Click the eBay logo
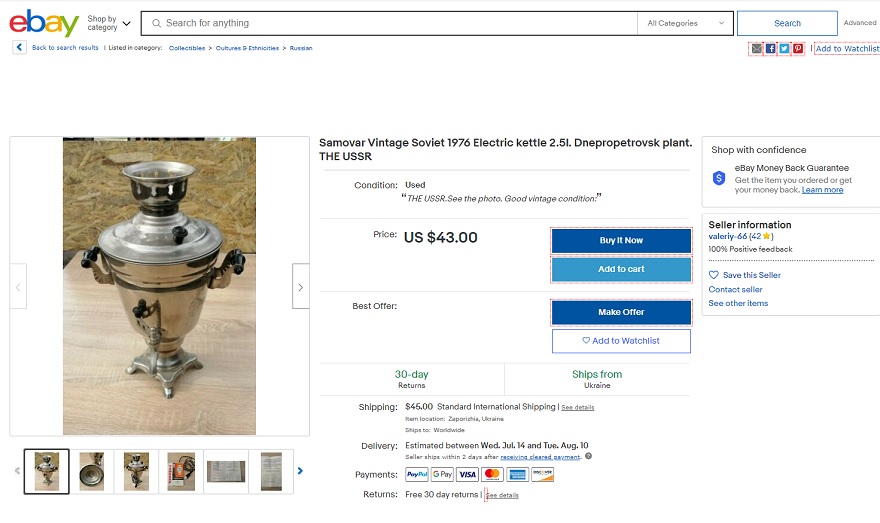 (44, 23)
